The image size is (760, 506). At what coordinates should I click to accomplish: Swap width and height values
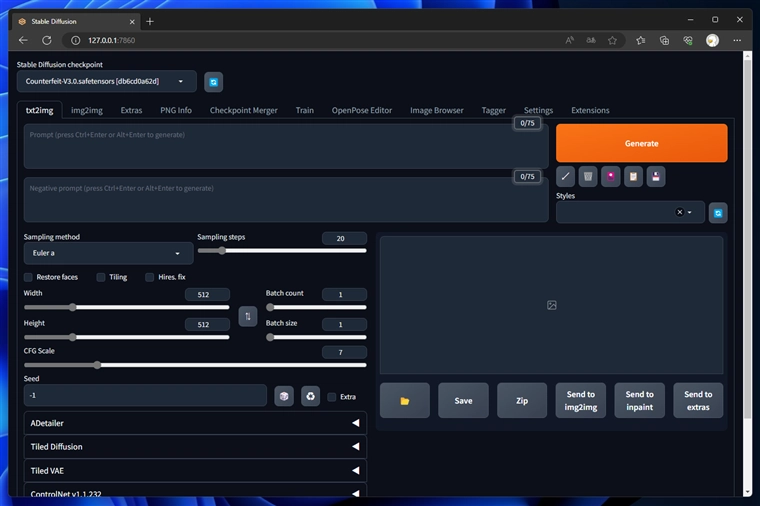point(248,316)
